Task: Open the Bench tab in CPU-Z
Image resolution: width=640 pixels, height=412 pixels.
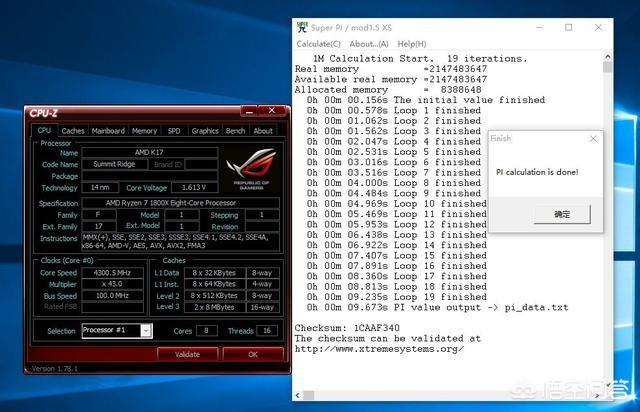Action: click(x=236, y=131)
